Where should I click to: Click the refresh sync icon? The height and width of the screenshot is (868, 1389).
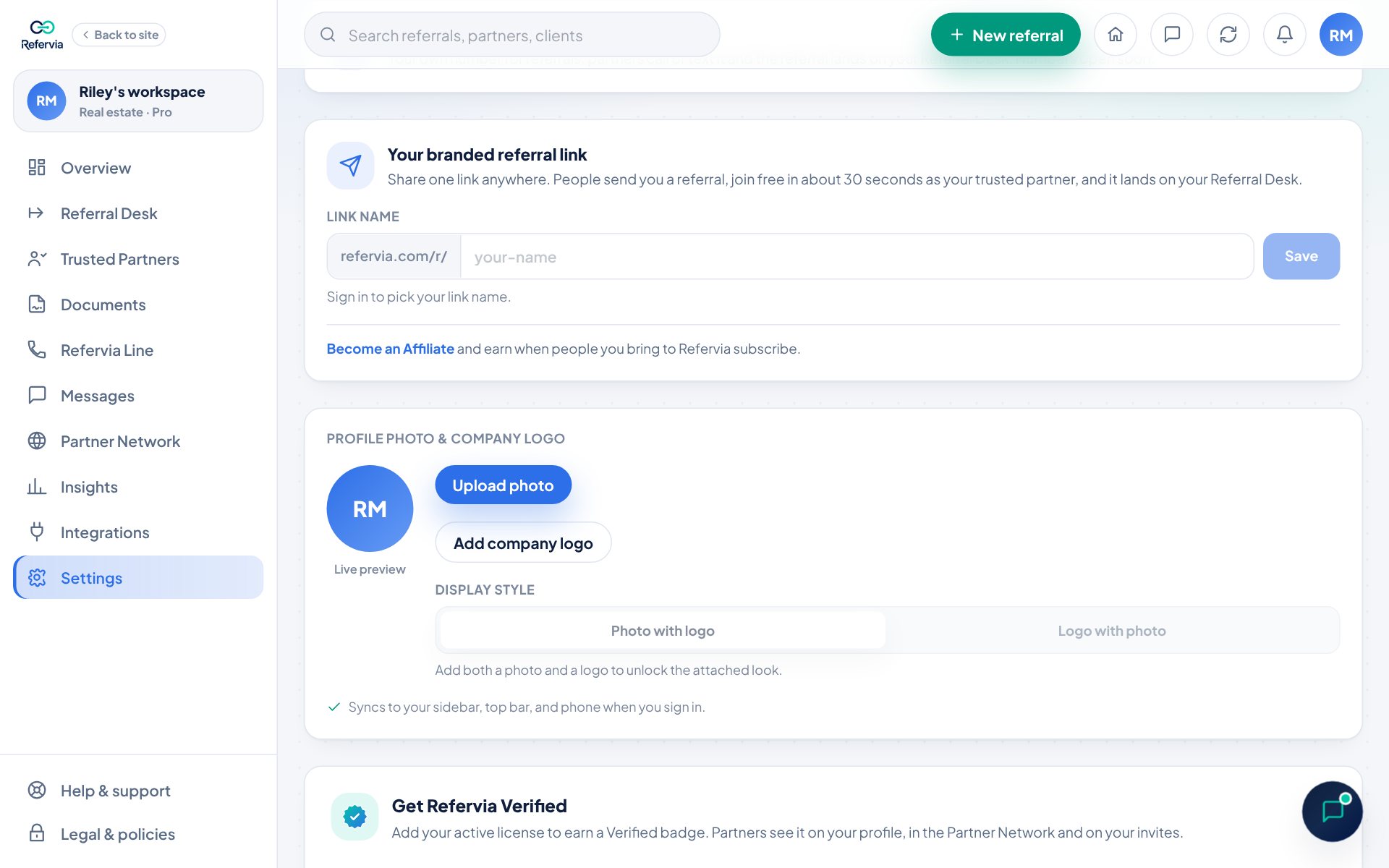tap(1228, 35)
